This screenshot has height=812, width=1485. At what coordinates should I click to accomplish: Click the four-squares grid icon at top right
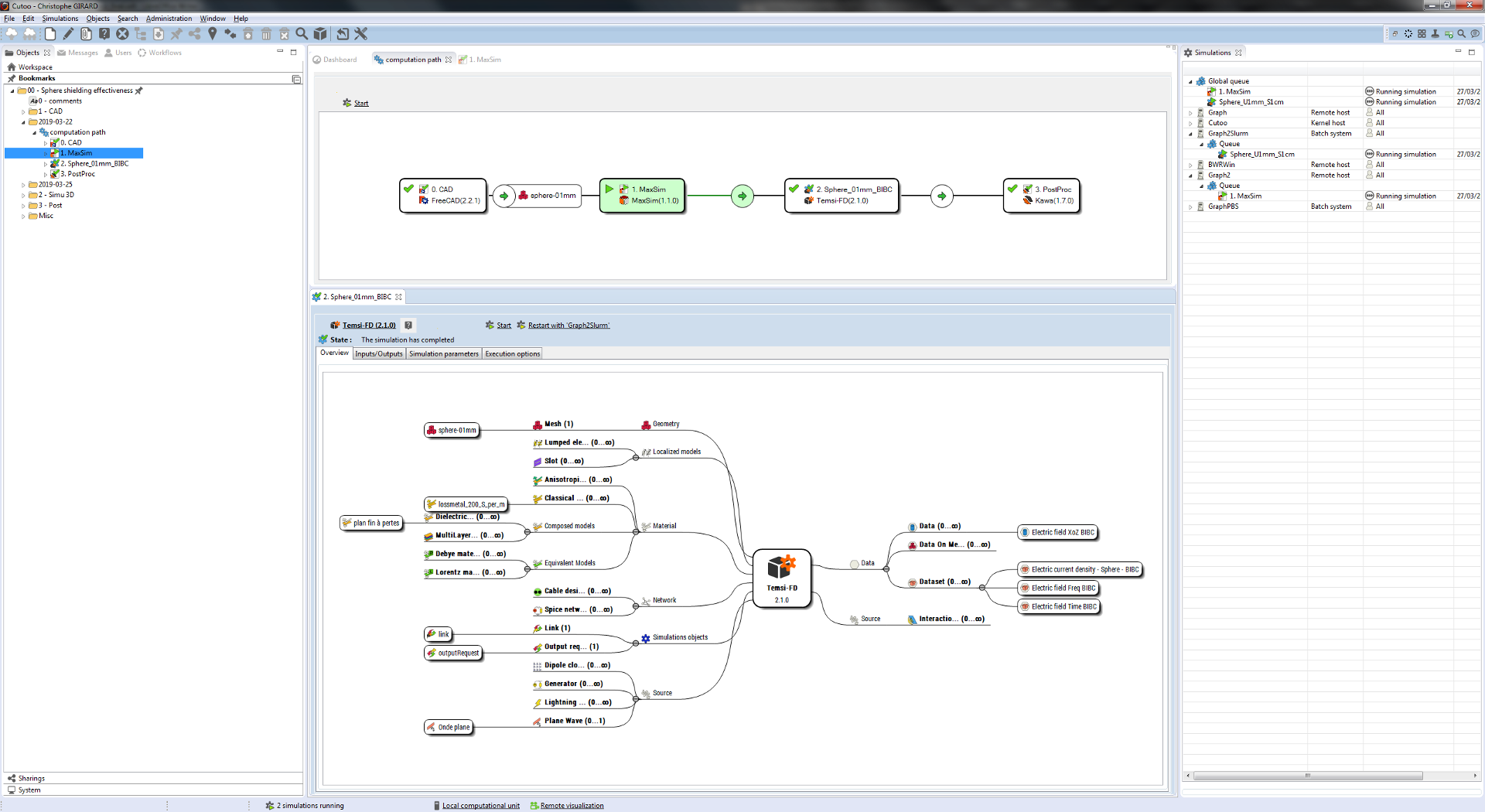1422,34
